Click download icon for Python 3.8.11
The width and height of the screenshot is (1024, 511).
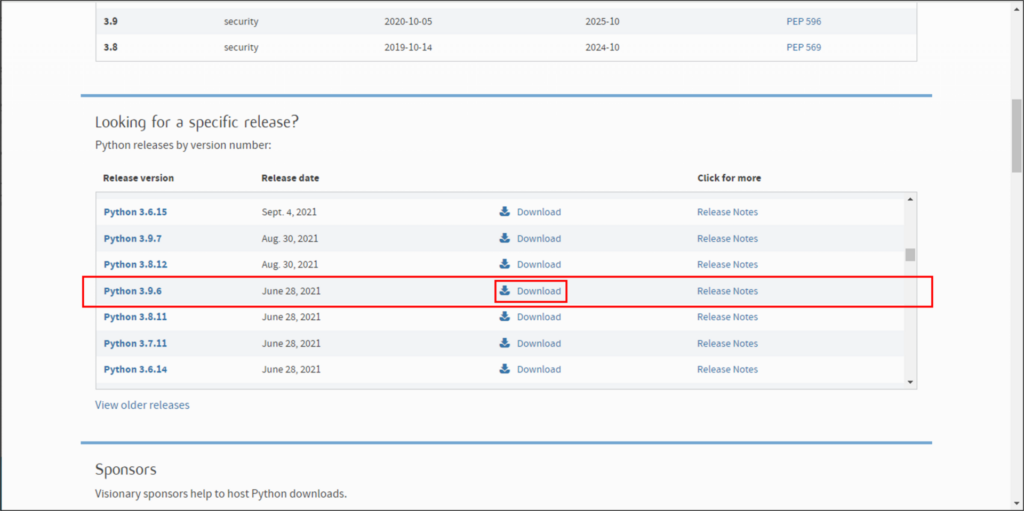click(x=505, y=317)
